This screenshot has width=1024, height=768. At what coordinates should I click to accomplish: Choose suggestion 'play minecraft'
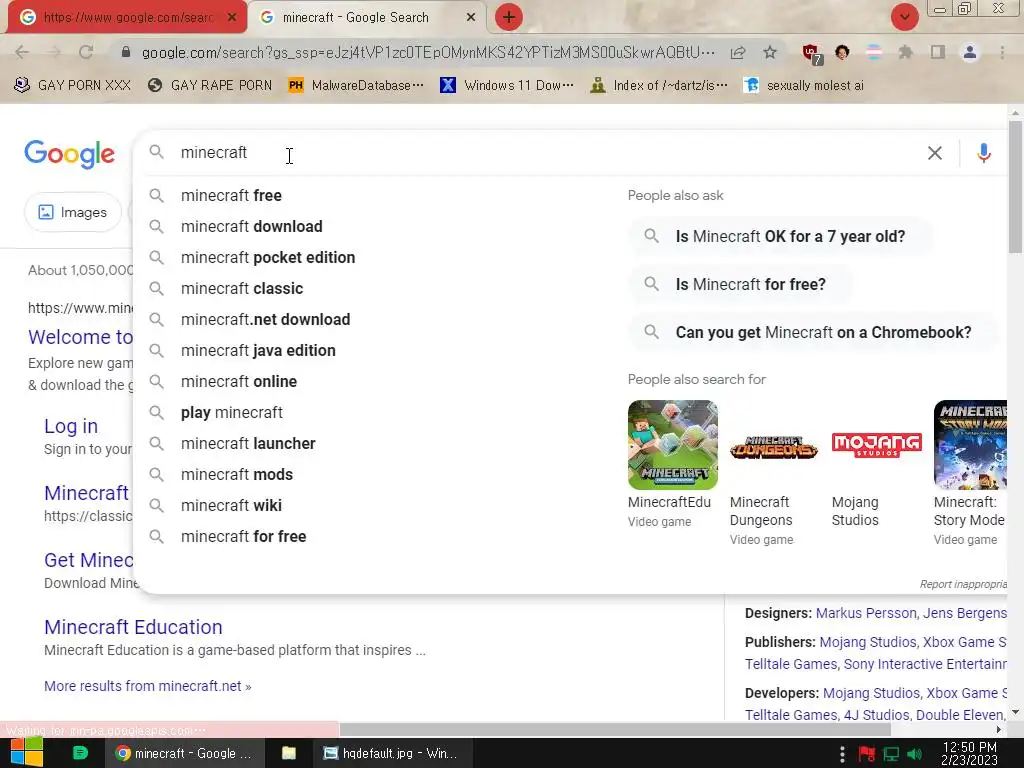232,413
